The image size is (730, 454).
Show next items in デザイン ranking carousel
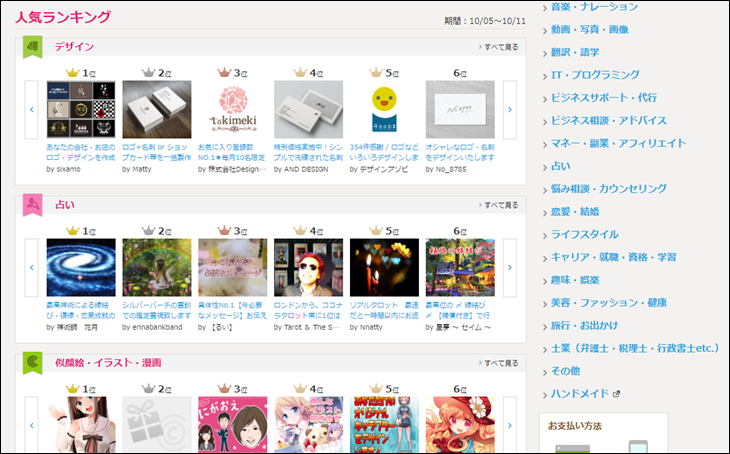point(510,109)
